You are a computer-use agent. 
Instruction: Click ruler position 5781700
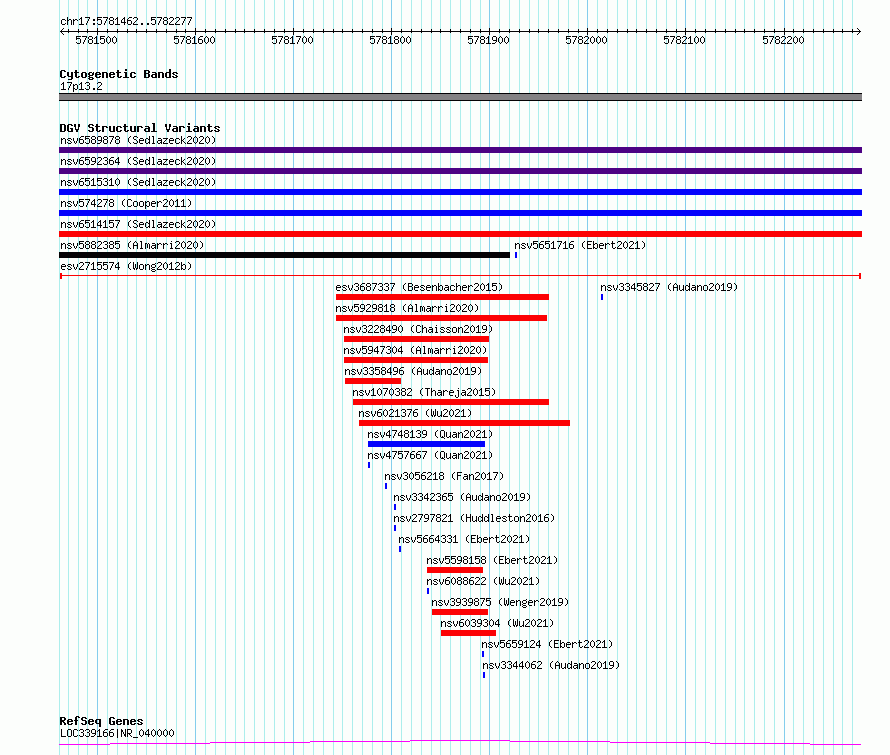pyautogui.click(x=292, y=40)
